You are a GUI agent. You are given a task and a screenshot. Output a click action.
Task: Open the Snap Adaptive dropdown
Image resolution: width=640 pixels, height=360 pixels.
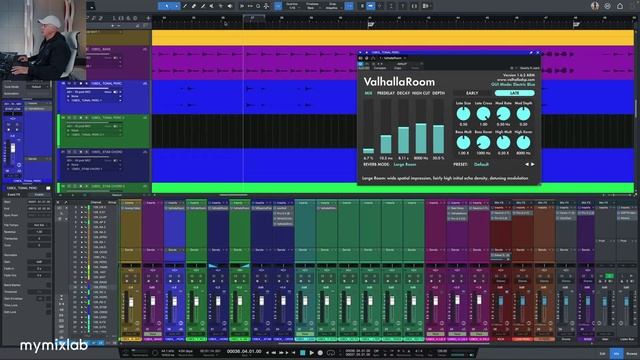[332, 6]
